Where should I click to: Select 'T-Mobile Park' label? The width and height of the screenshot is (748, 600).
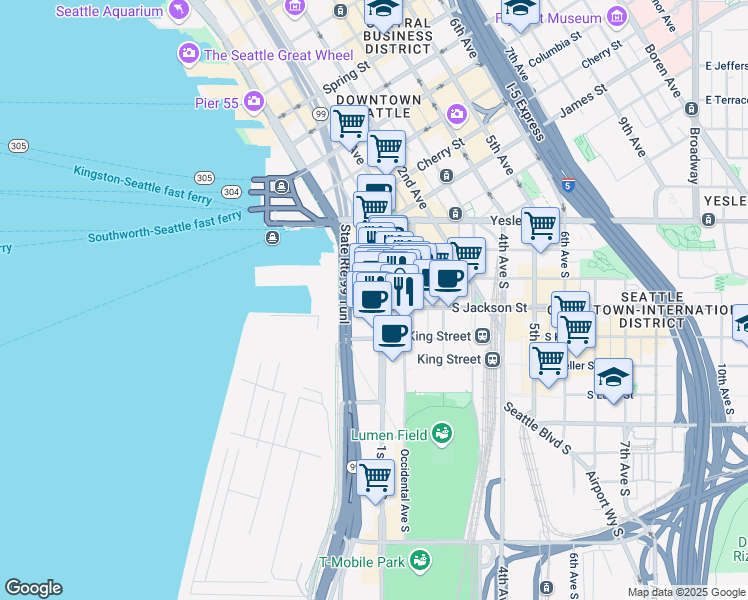(362, 562)
